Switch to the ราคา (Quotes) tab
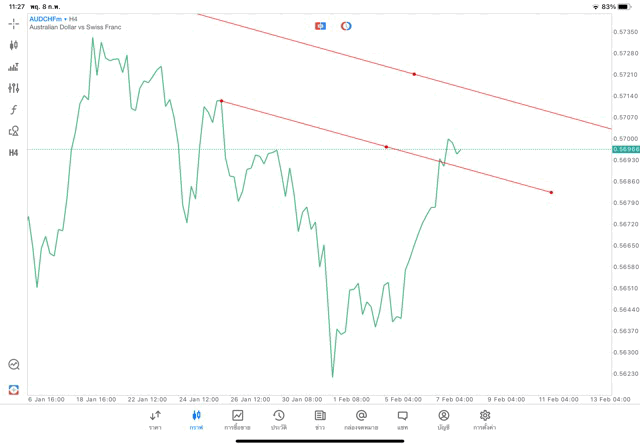The height and width of the screenshot is (447, 640). pos(155,419)
